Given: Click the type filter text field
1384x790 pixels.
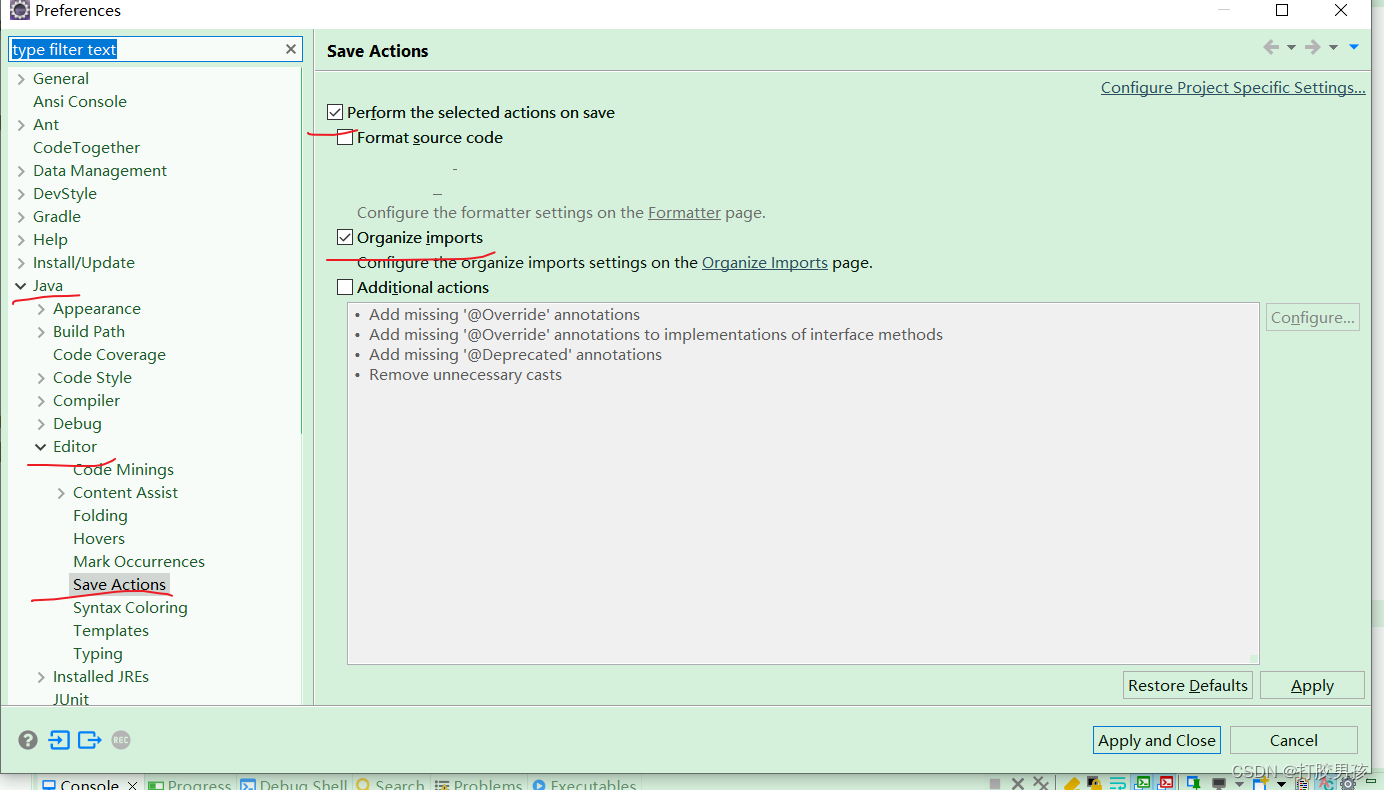Looking at the screenshot, I should coord(155,49).
